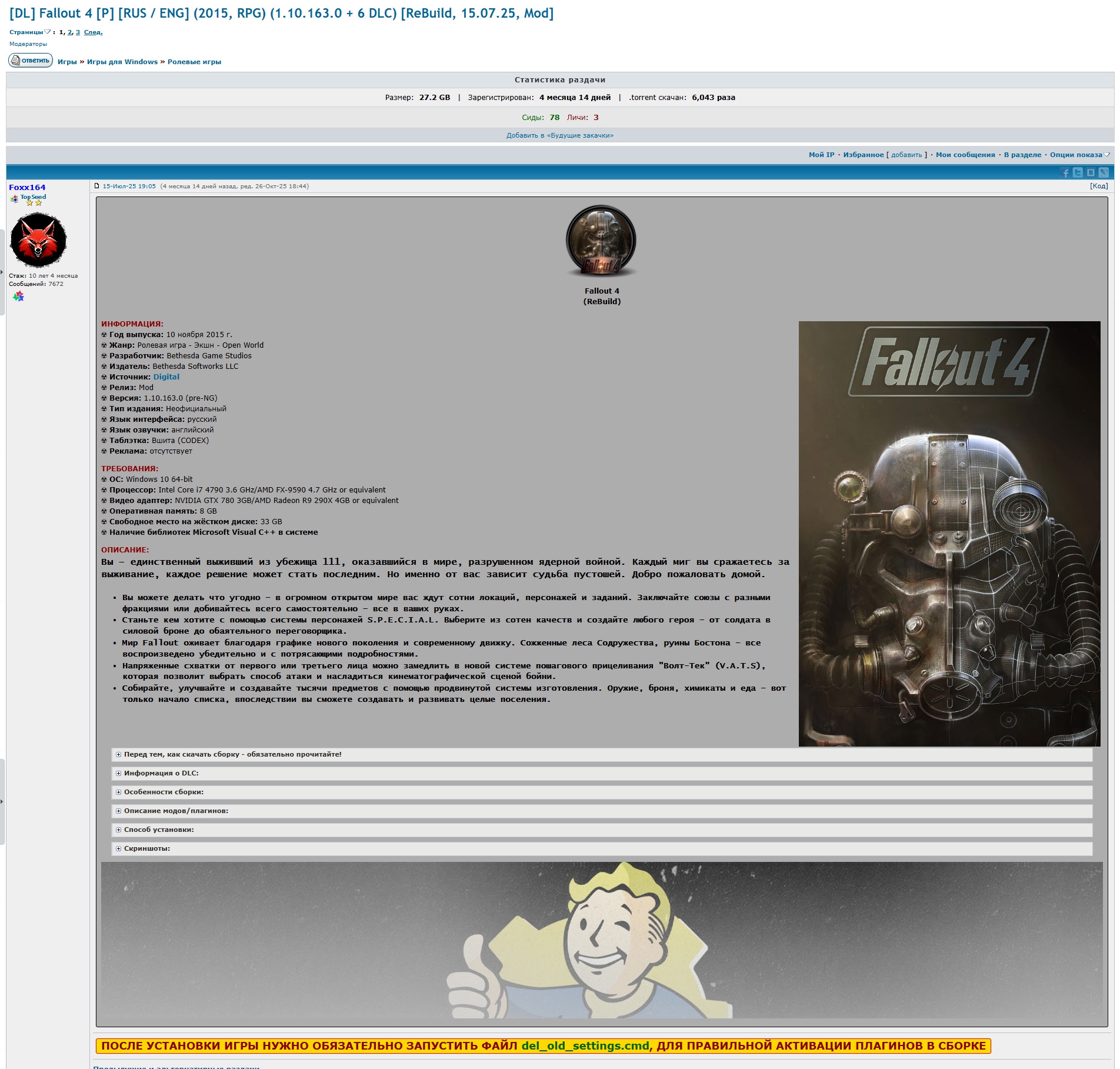Expand the 'Описание модов/плагинов' spoiler

(x=602, y=811)
